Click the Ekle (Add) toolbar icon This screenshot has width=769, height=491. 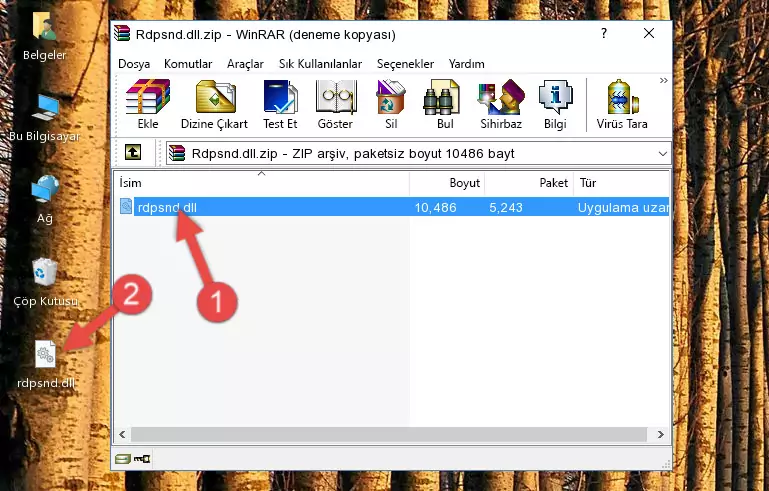click(148, 104)
